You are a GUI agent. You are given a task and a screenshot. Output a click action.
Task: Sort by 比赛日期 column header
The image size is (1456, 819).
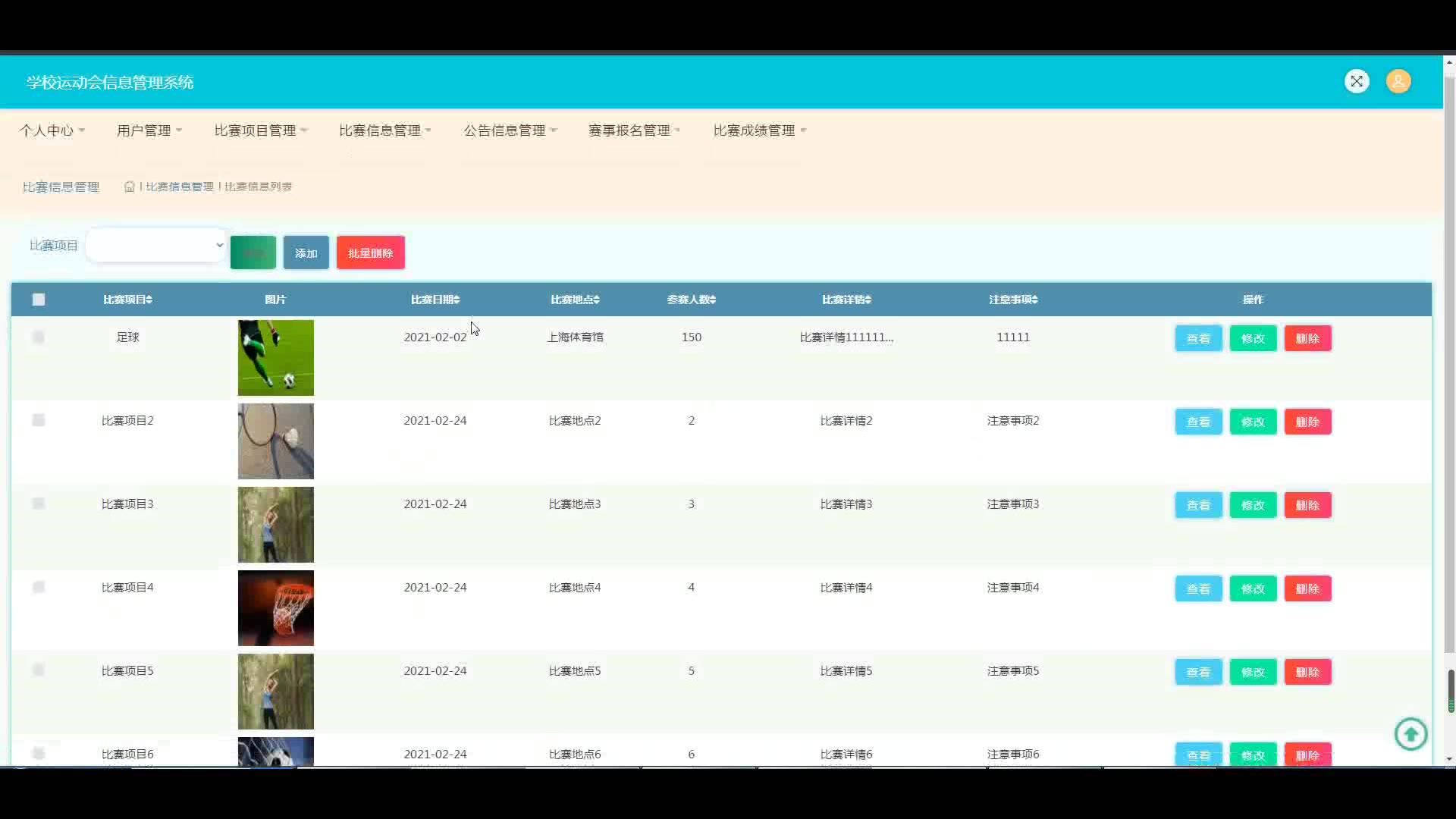(435, 300)
